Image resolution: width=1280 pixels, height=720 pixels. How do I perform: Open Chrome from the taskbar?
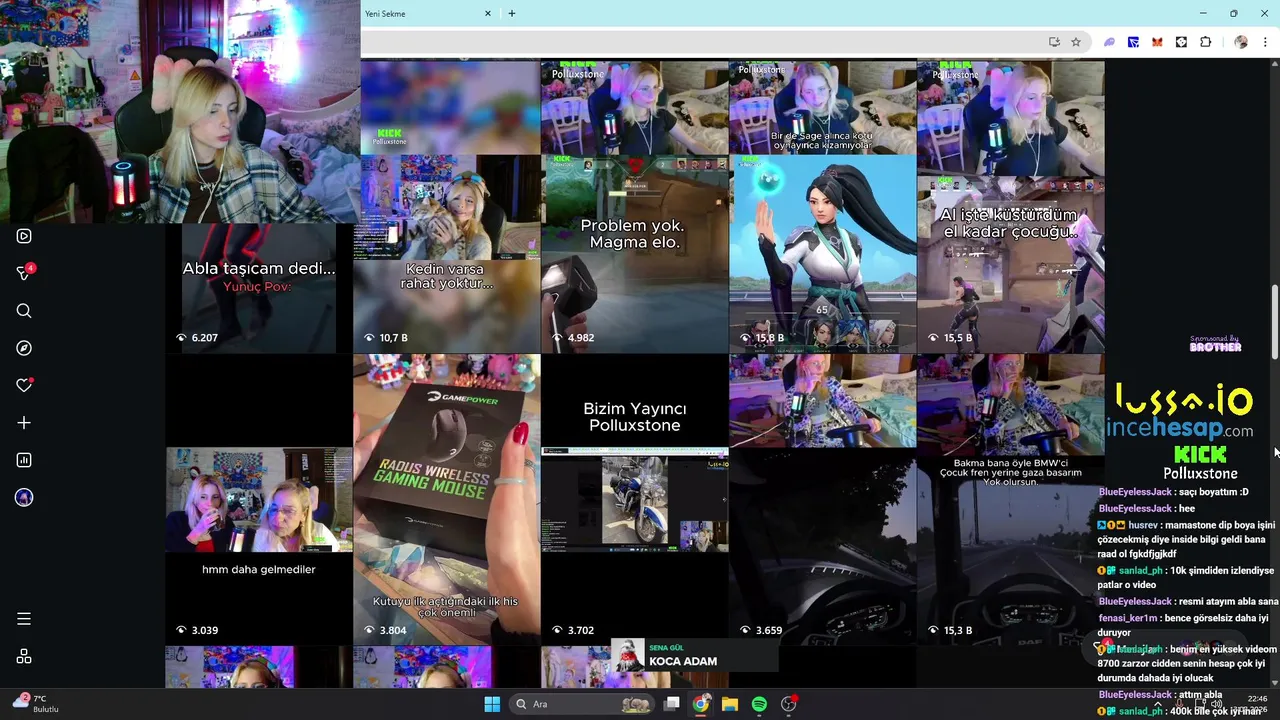[701, 704]
